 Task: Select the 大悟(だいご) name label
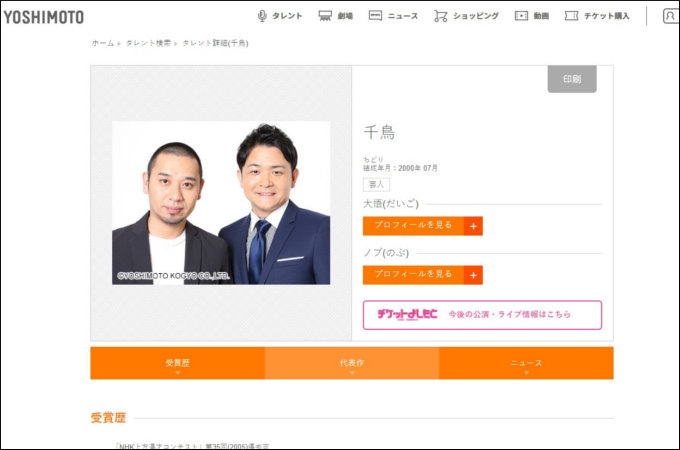tap(391, 204)
